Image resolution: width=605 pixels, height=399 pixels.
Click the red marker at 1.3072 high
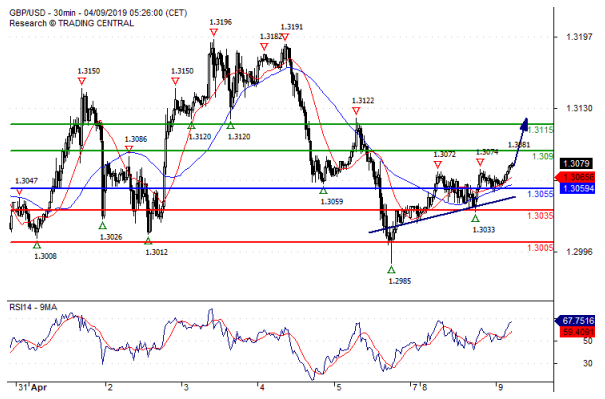point(438,165)
